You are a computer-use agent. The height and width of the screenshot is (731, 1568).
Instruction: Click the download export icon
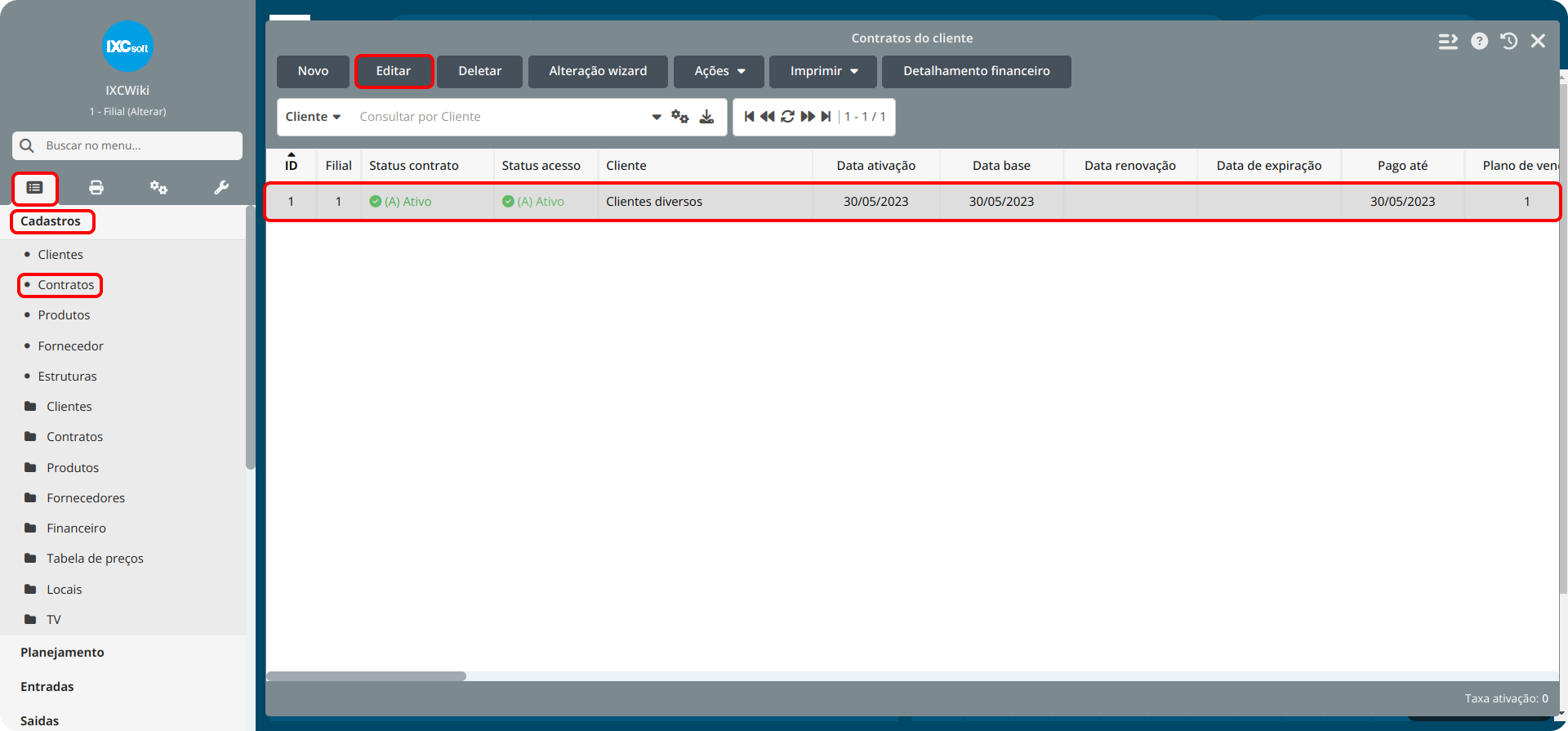tap(707, 117)
